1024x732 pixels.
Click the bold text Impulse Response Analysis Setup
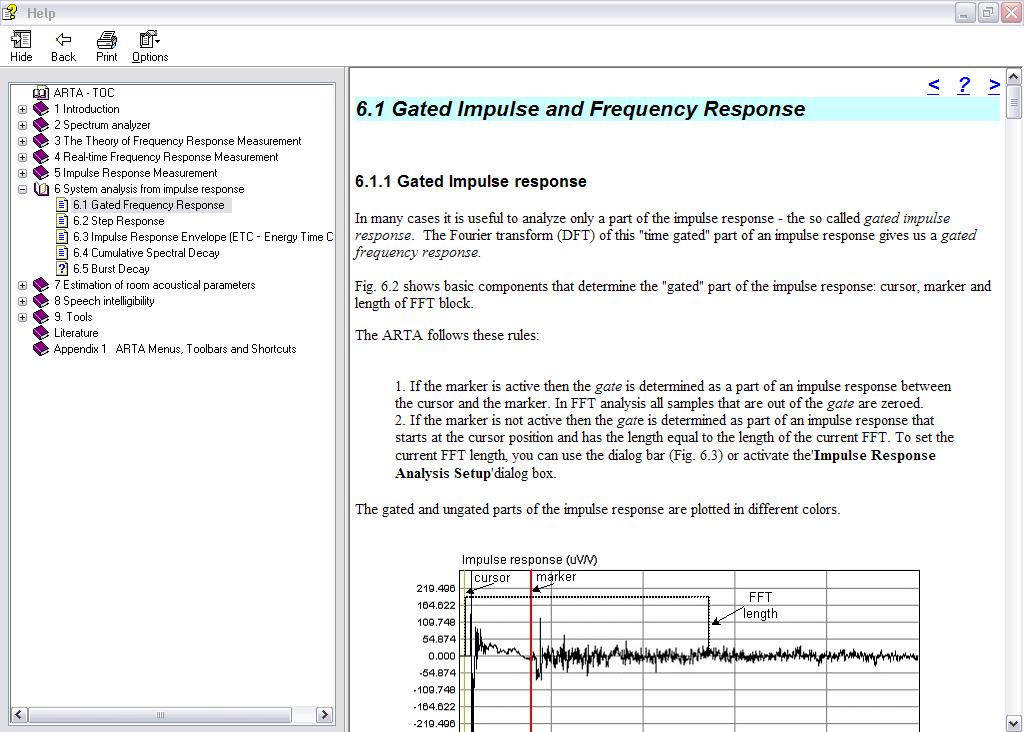(x=665, y=464)
